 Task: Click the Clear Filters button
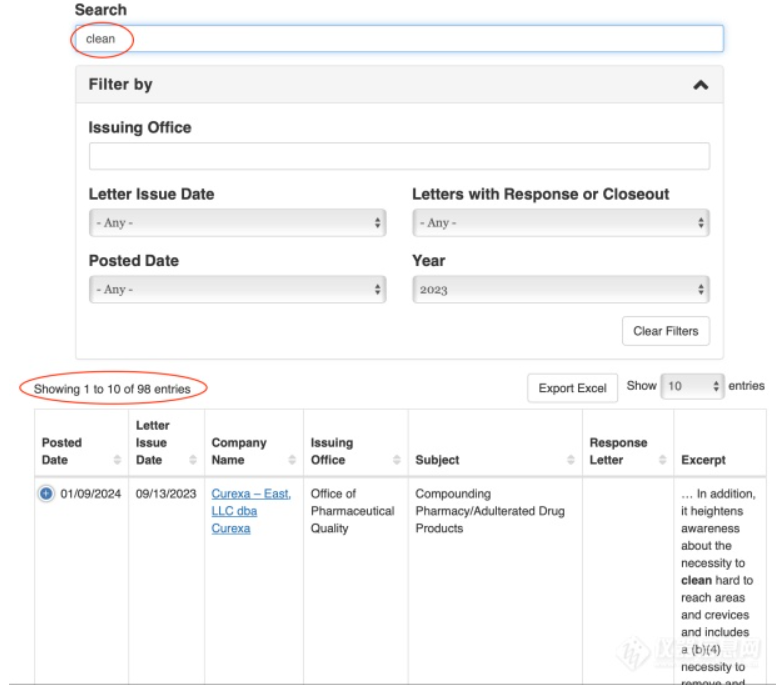point(665,331)
